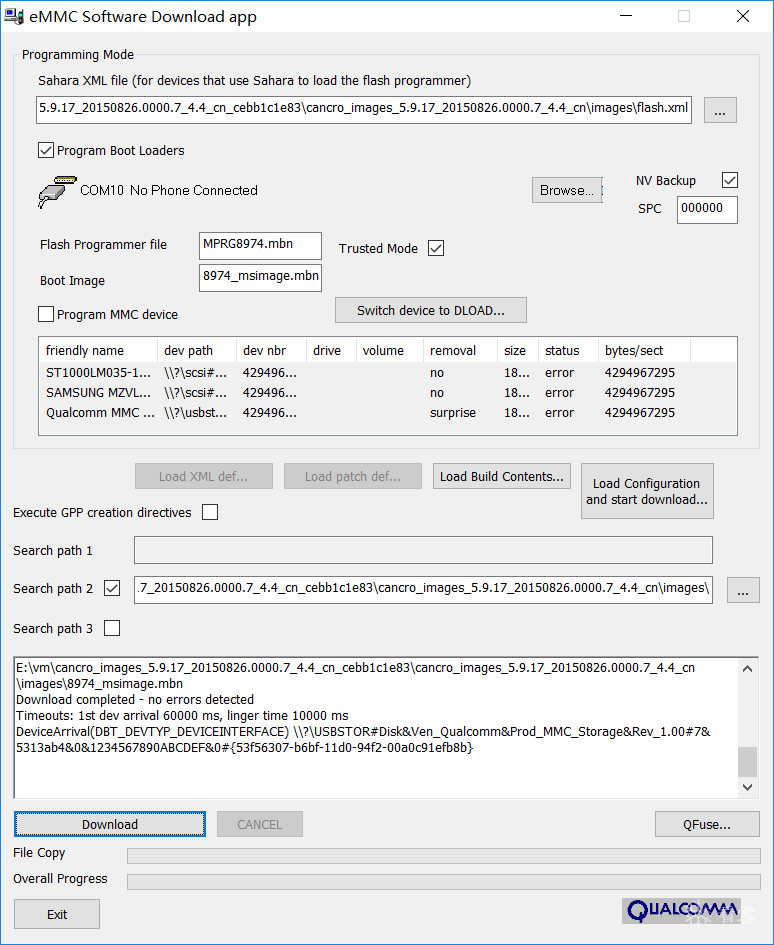This screenshot has height=945, width=774.
Task: Click the dev nbr column header
Action: pos(271,350)
